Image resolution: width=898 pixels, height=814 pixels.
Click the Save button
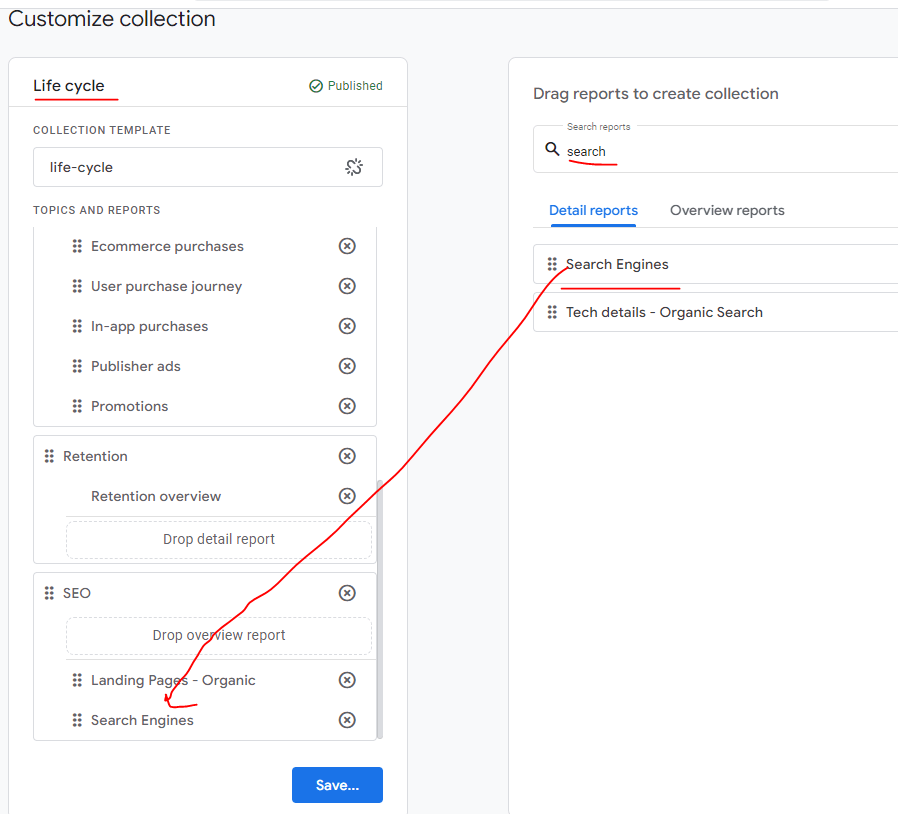(x=337, y=785)
